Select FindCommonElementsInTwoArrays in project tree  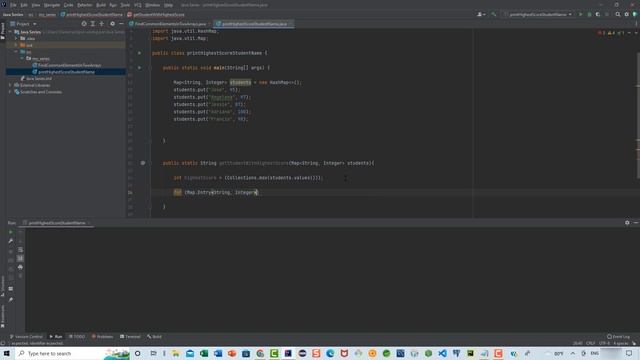(x=67, y=65)
